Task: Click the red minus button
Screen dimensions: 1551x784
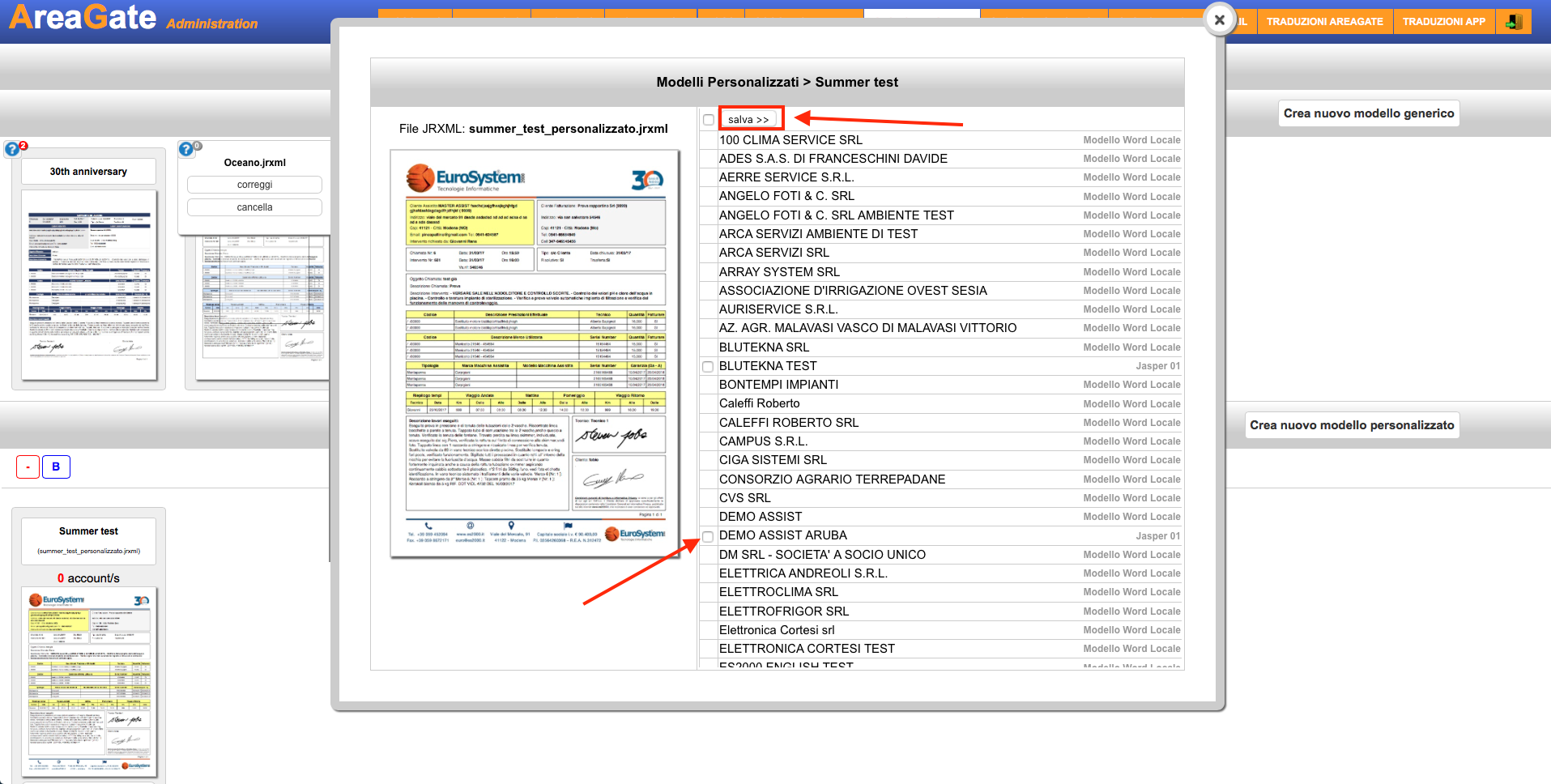Action: point(28,467)
